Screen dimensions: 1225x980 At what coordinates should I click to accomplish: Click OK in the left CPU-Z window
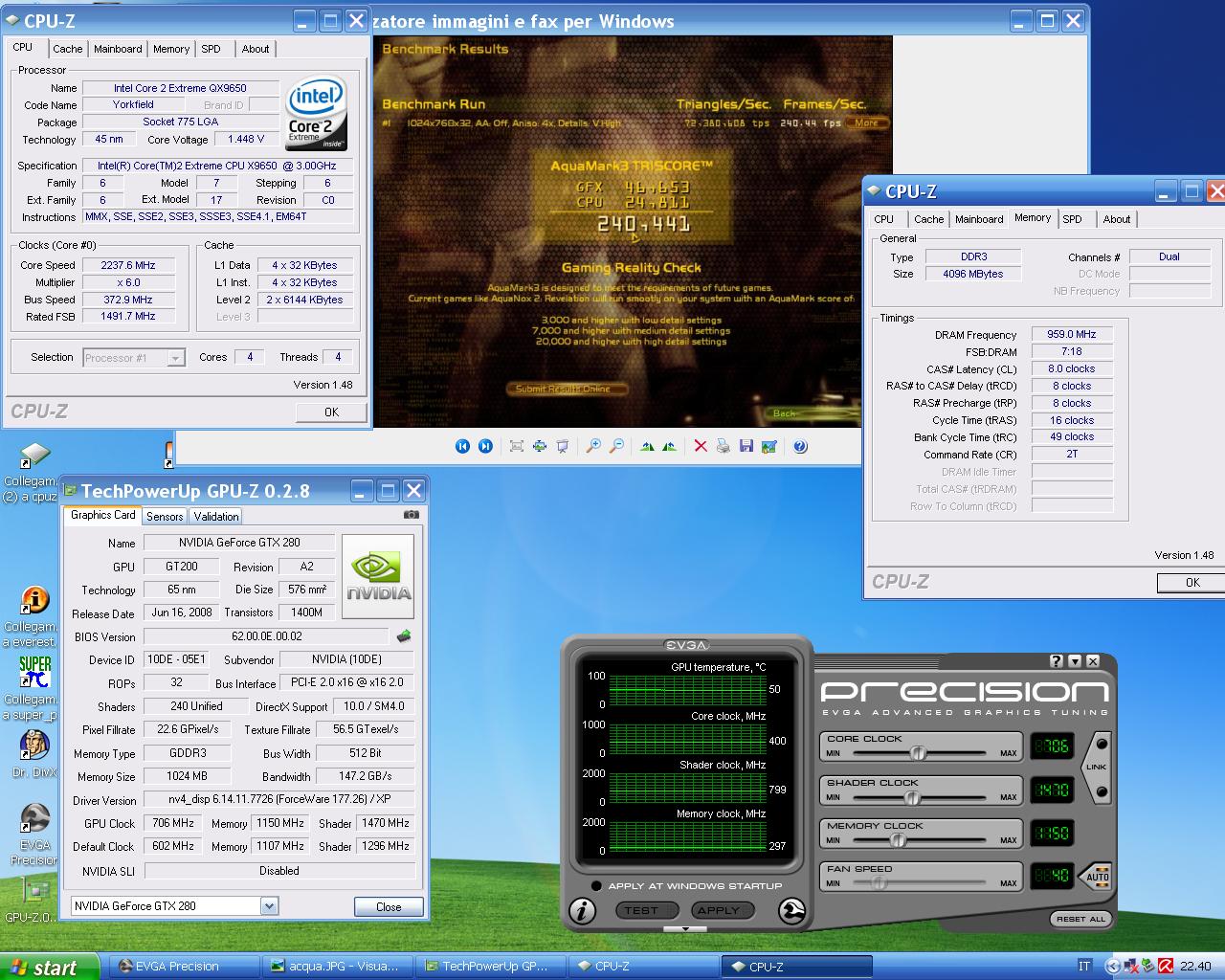click(x=331, y=412)
